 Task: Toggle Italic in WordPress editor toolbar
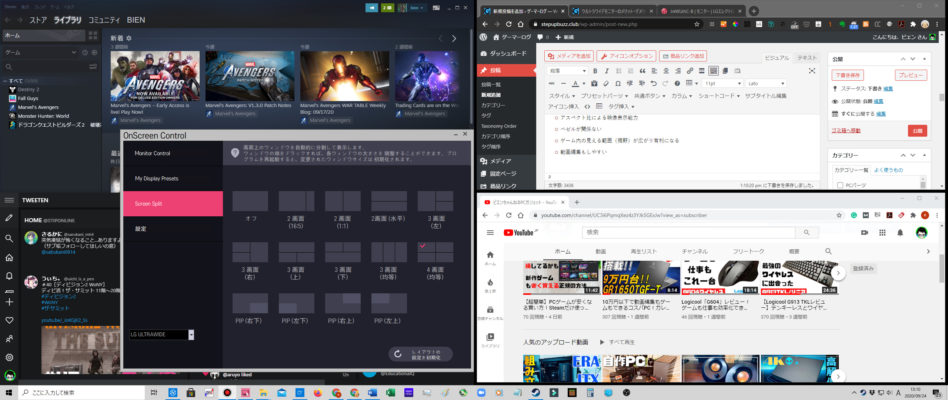(x=606, y=71)
